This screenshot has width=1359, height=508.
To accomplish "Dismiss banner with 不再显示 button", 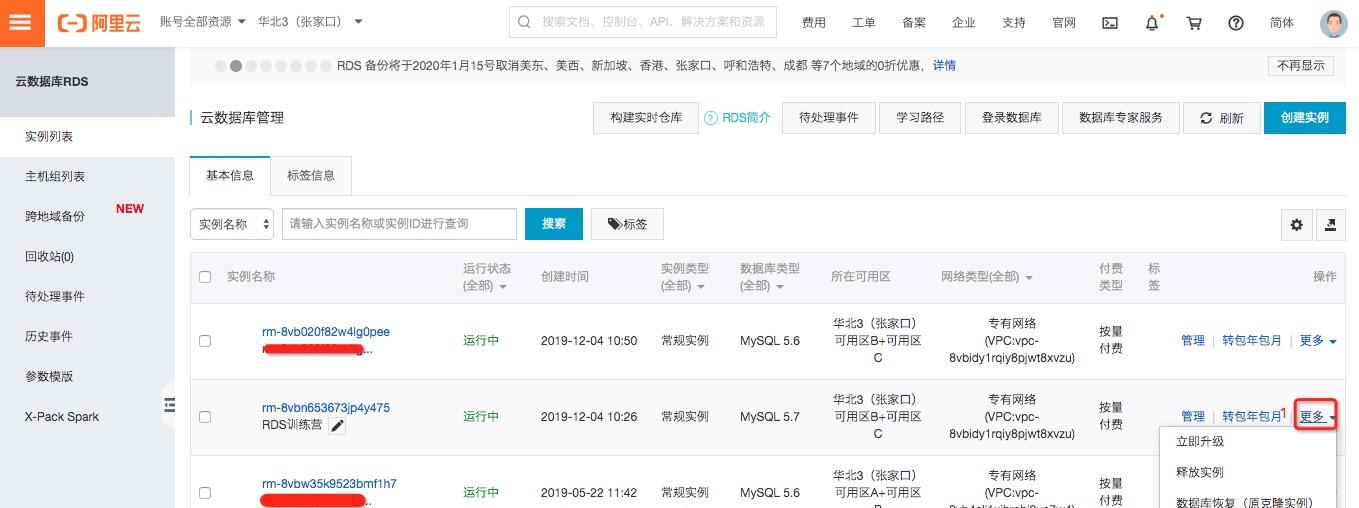I will (x=1301, y=65).
